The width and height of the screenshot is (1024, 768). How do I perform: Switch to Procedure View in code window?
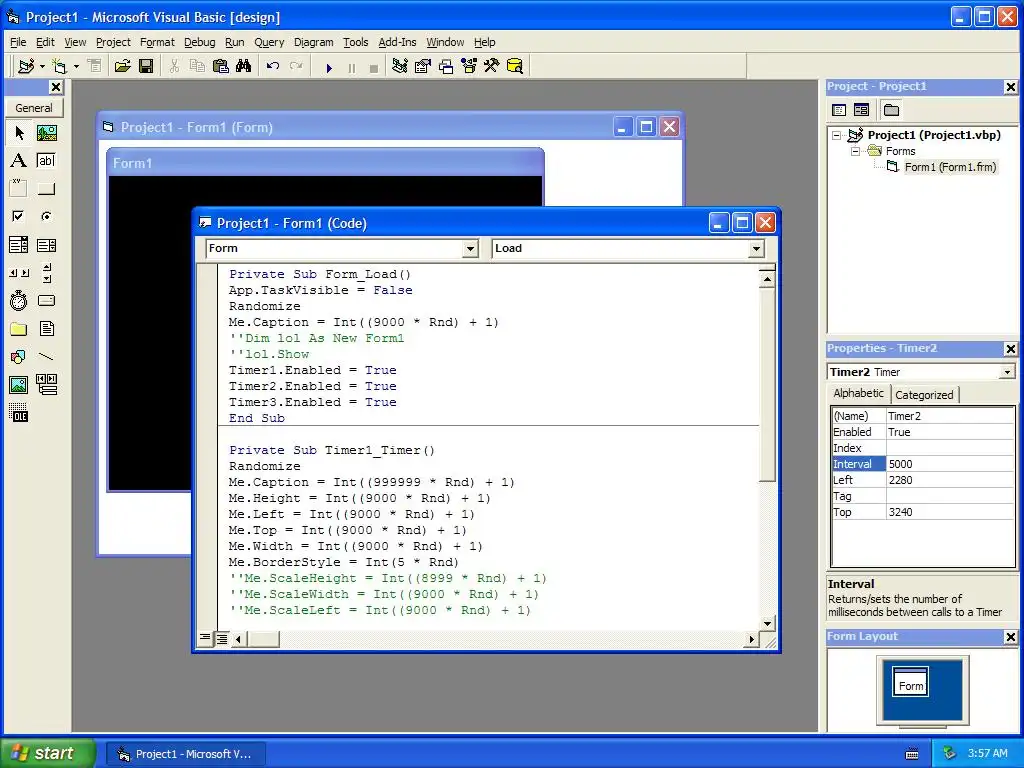tap(205, 638)
